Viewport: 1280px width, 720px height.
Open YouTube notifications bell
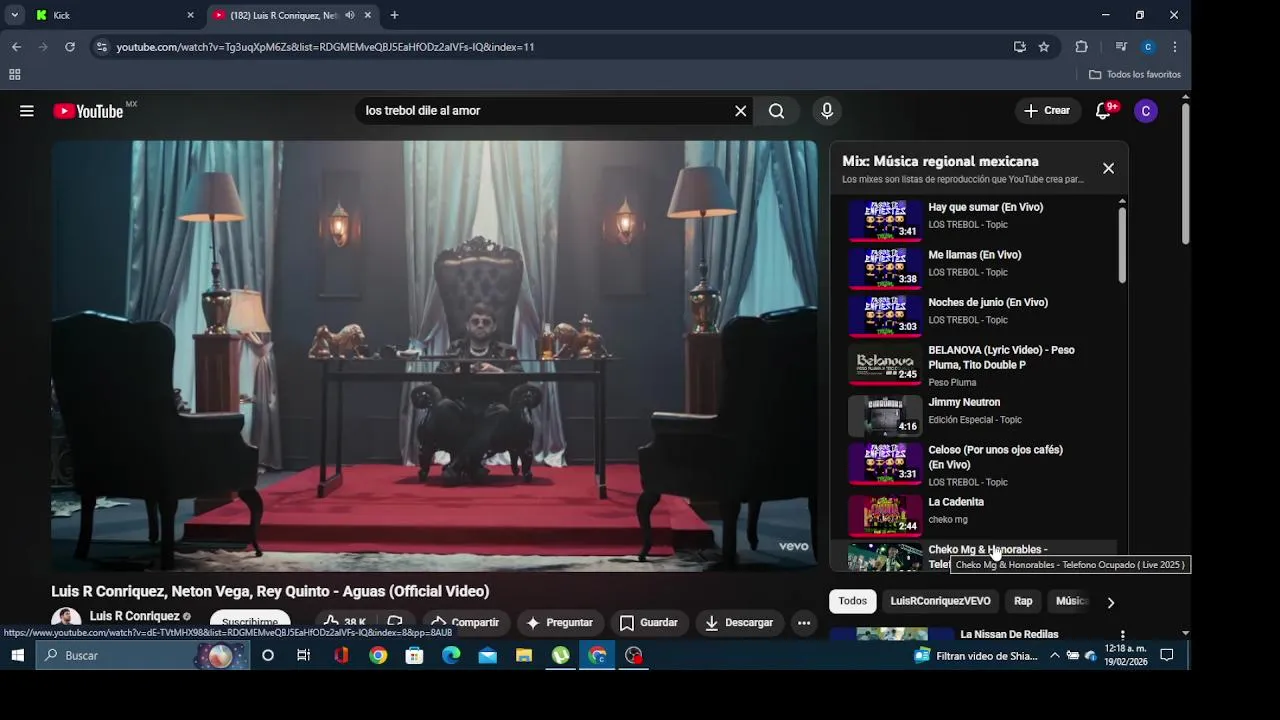(1104, 111)
